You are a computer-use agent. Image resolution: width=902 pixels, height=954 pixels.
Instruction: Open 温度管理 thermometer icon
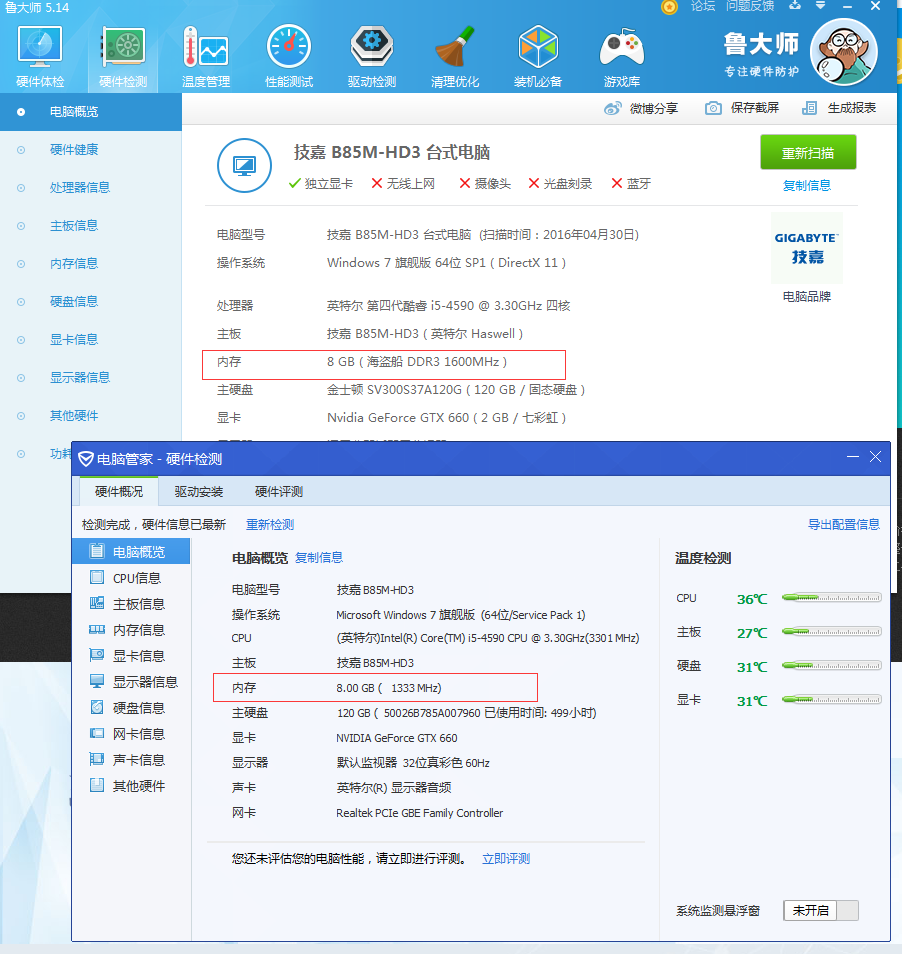pos(206,57)
